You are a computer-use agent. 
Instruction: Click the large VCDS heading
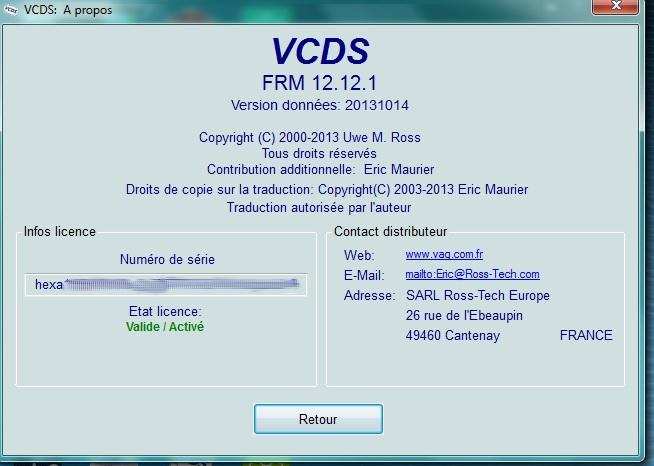320,51
